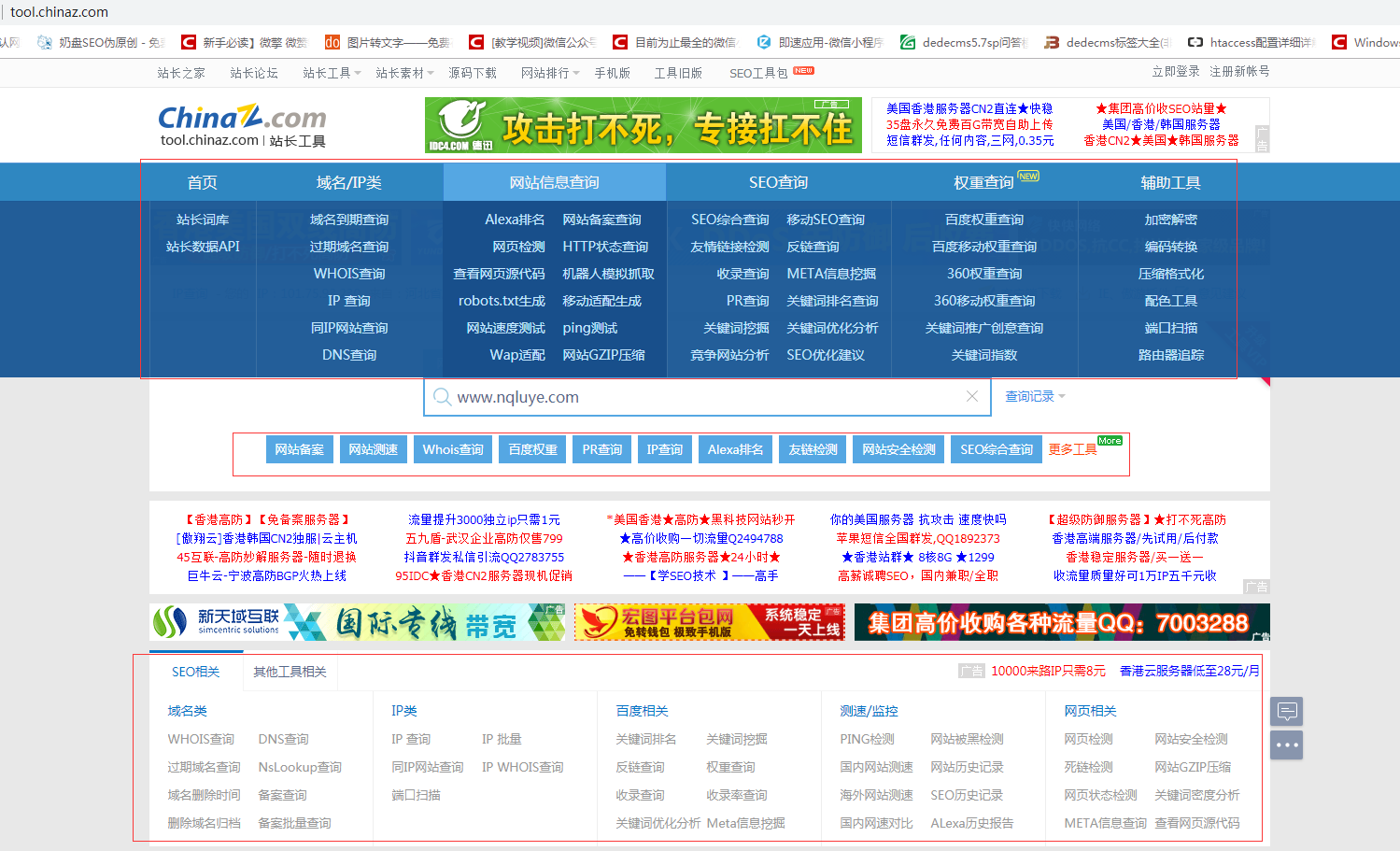Switch to the 其他工具相关 tab

tap(290, 672)
